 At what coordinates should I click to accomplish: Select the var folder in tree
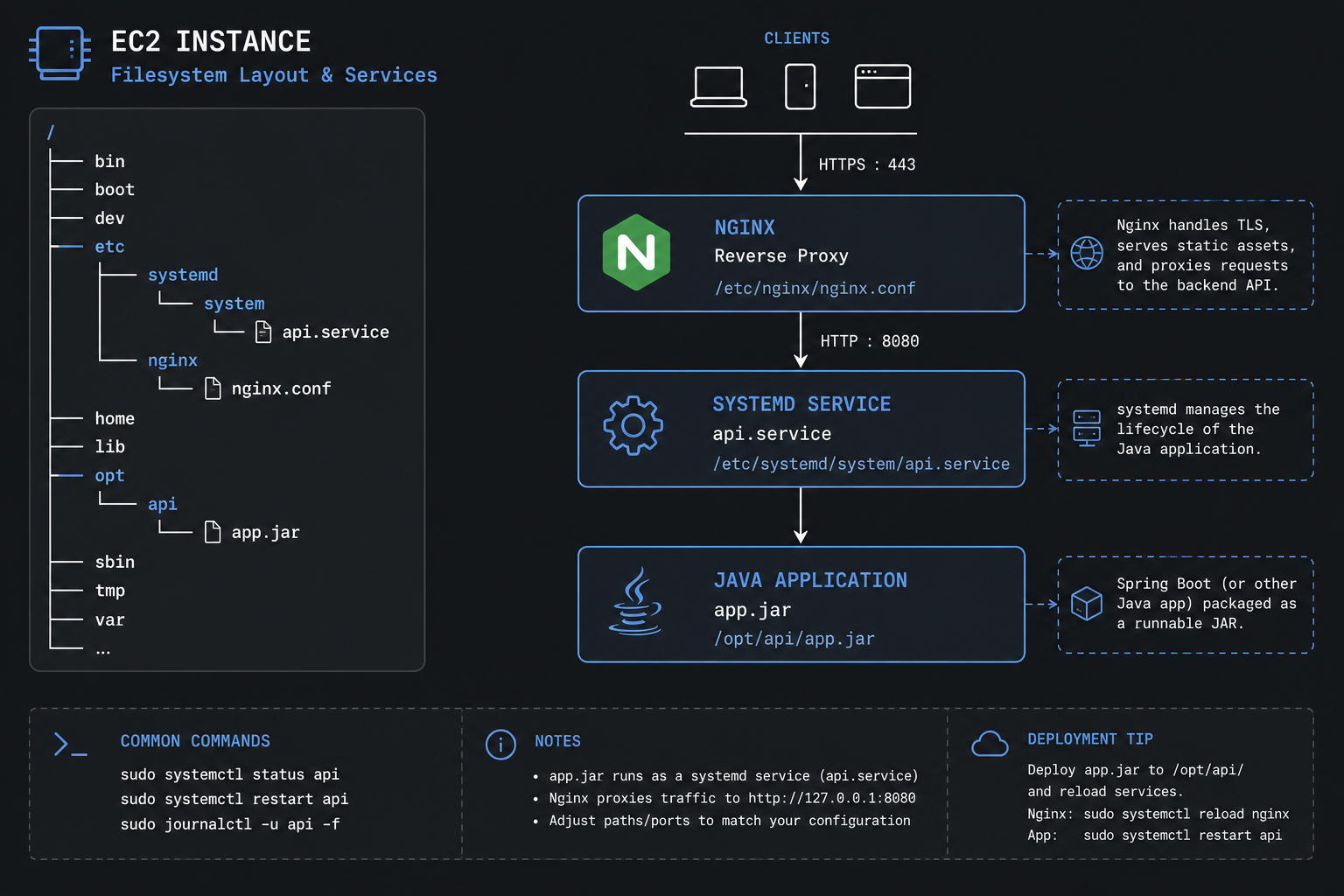pyautogui.click(x=109, y=619)
